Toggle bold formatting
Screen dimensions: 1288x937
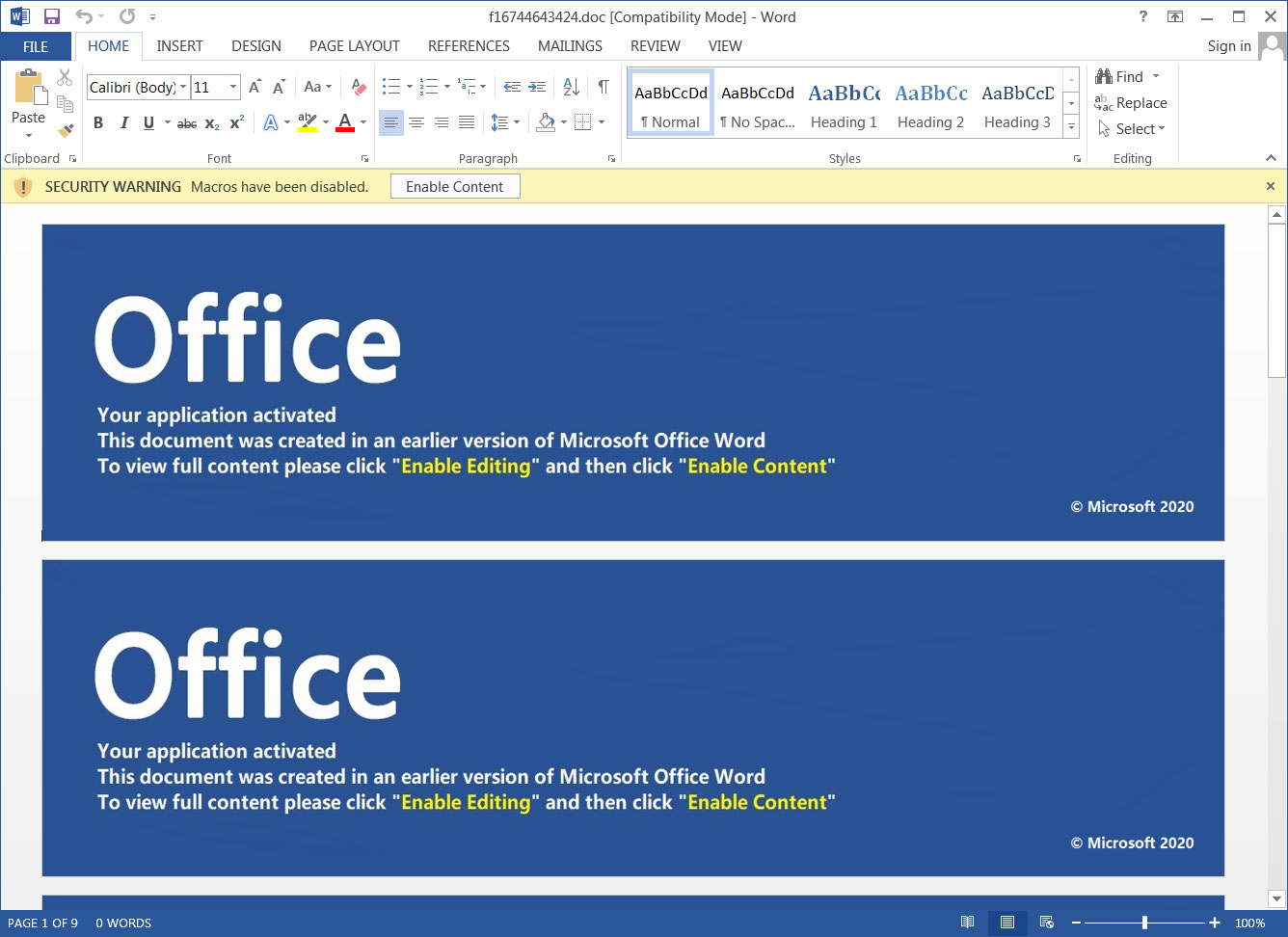(97, 122)
